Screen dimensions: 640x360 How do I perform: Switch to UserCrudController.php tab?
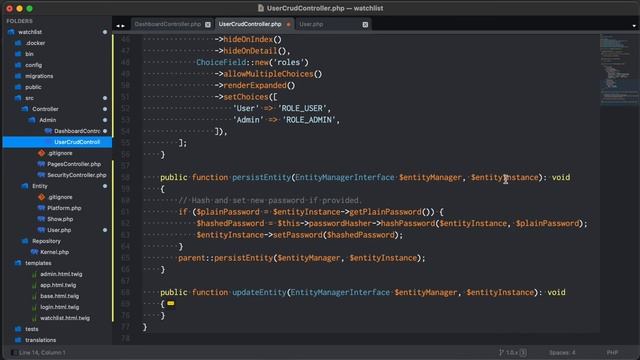pos(250,24)
